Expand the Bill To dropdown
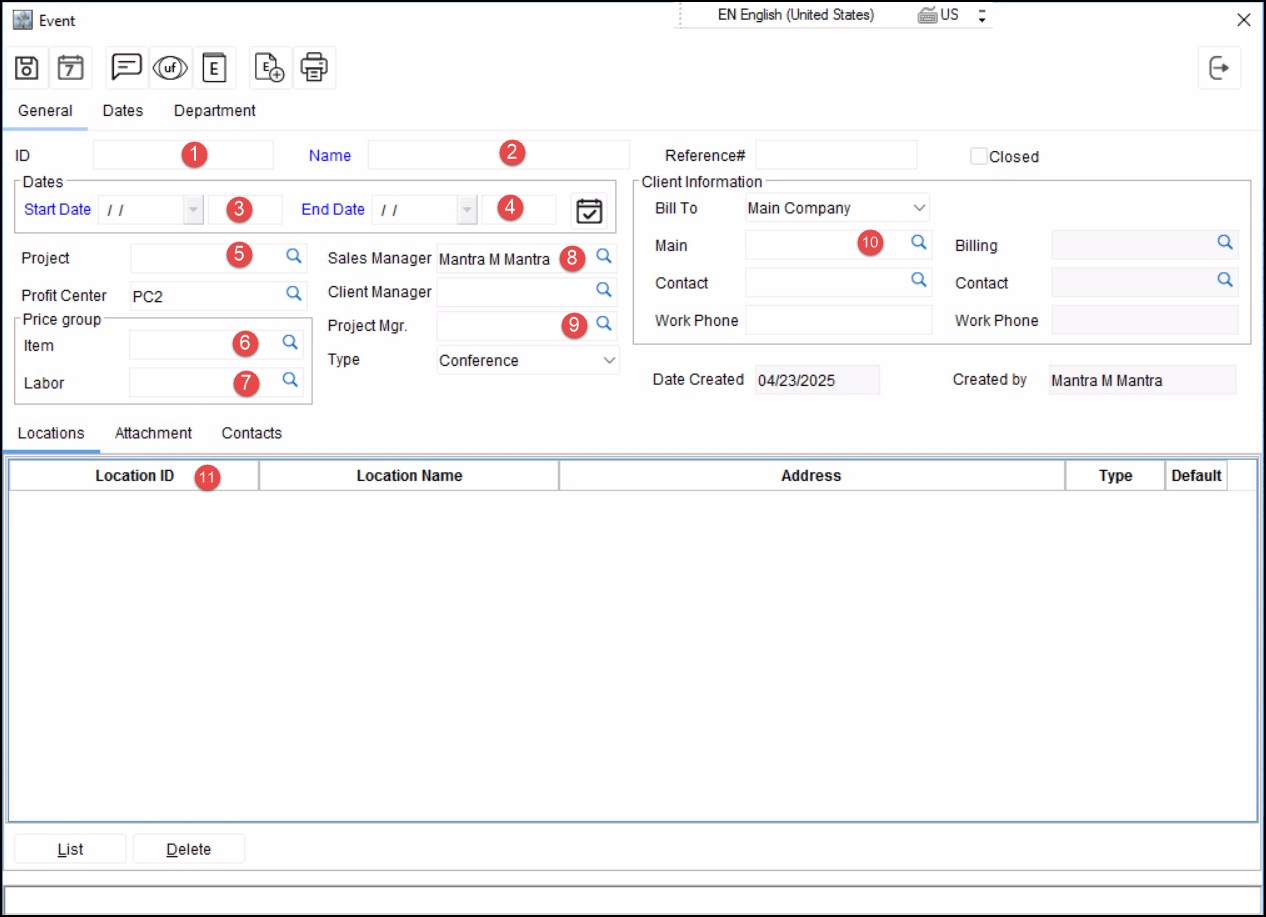 point(919,208)
